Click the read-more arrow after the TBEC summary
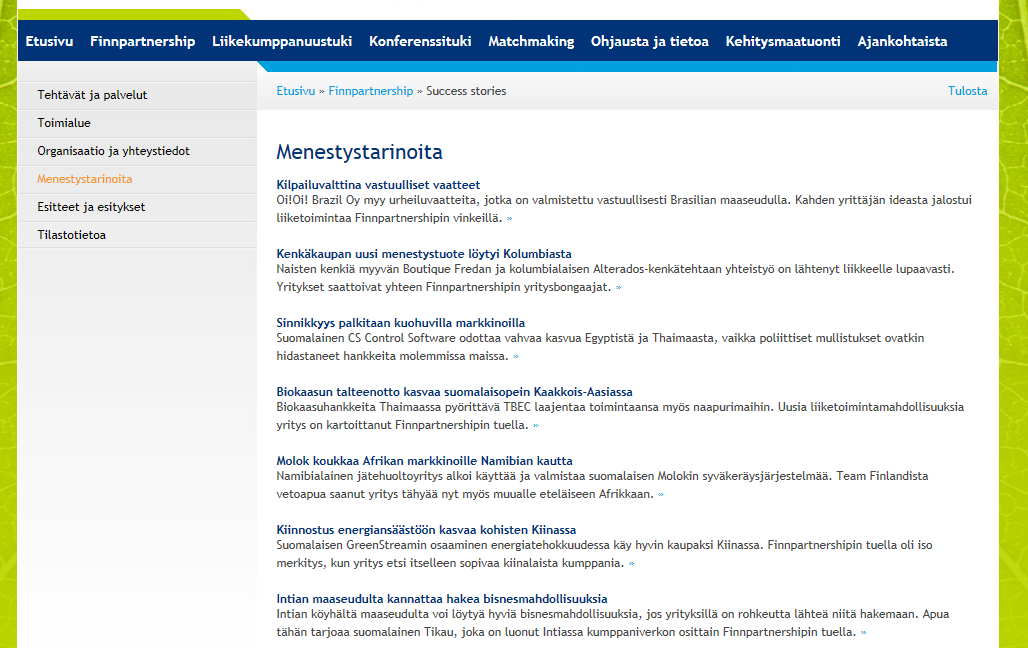1028x648 pixels. (536, 426)
